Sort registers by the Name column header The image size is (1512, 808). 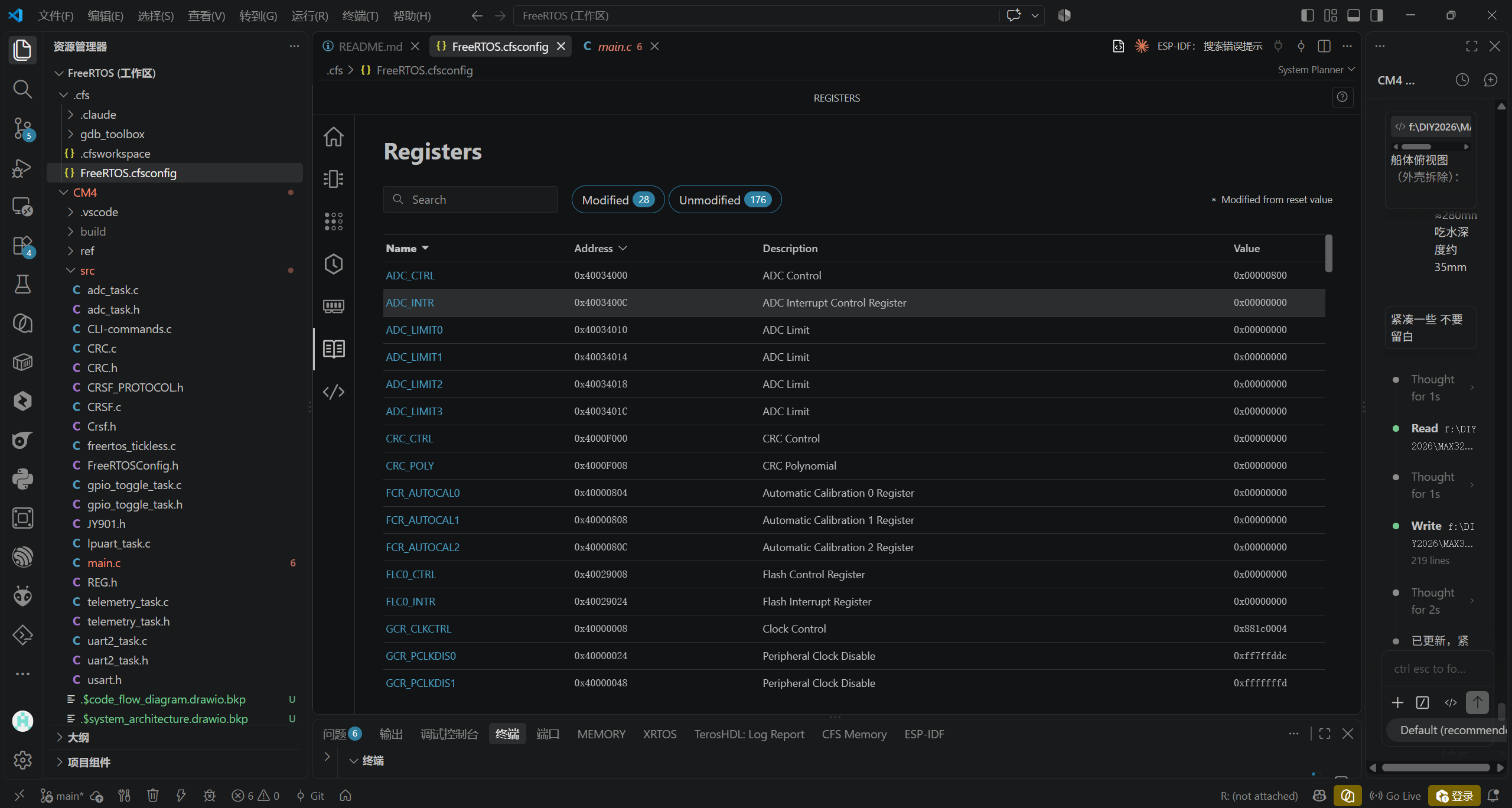pyautogui.click(x=407, y=249)
